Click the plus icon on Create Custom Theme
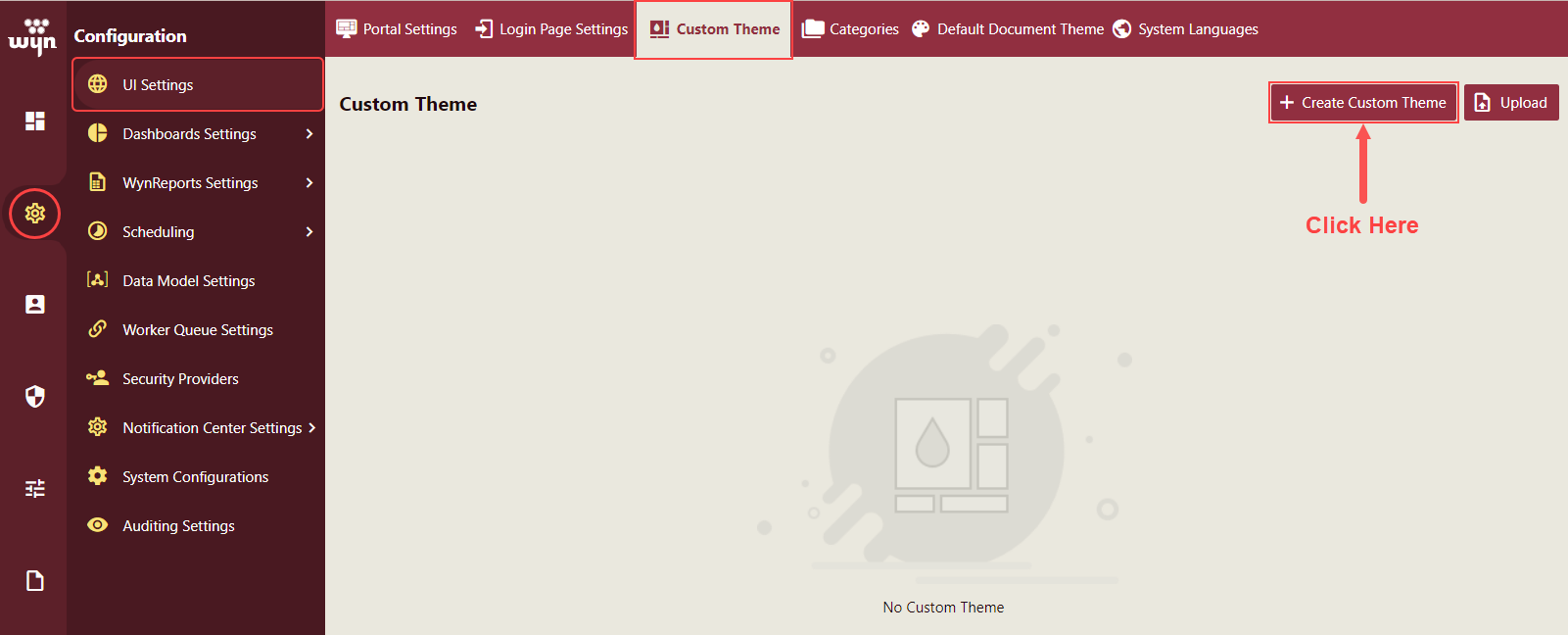This screenshot has height=635, width=1568. [x=1287, y=102]
